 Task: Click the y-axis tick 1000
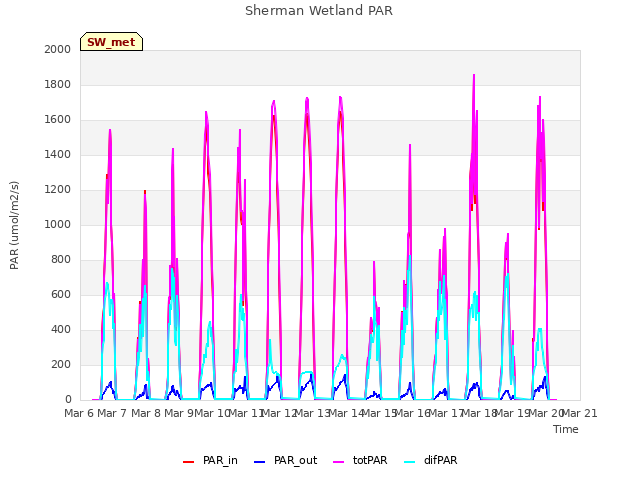click(x=58, y=224)
